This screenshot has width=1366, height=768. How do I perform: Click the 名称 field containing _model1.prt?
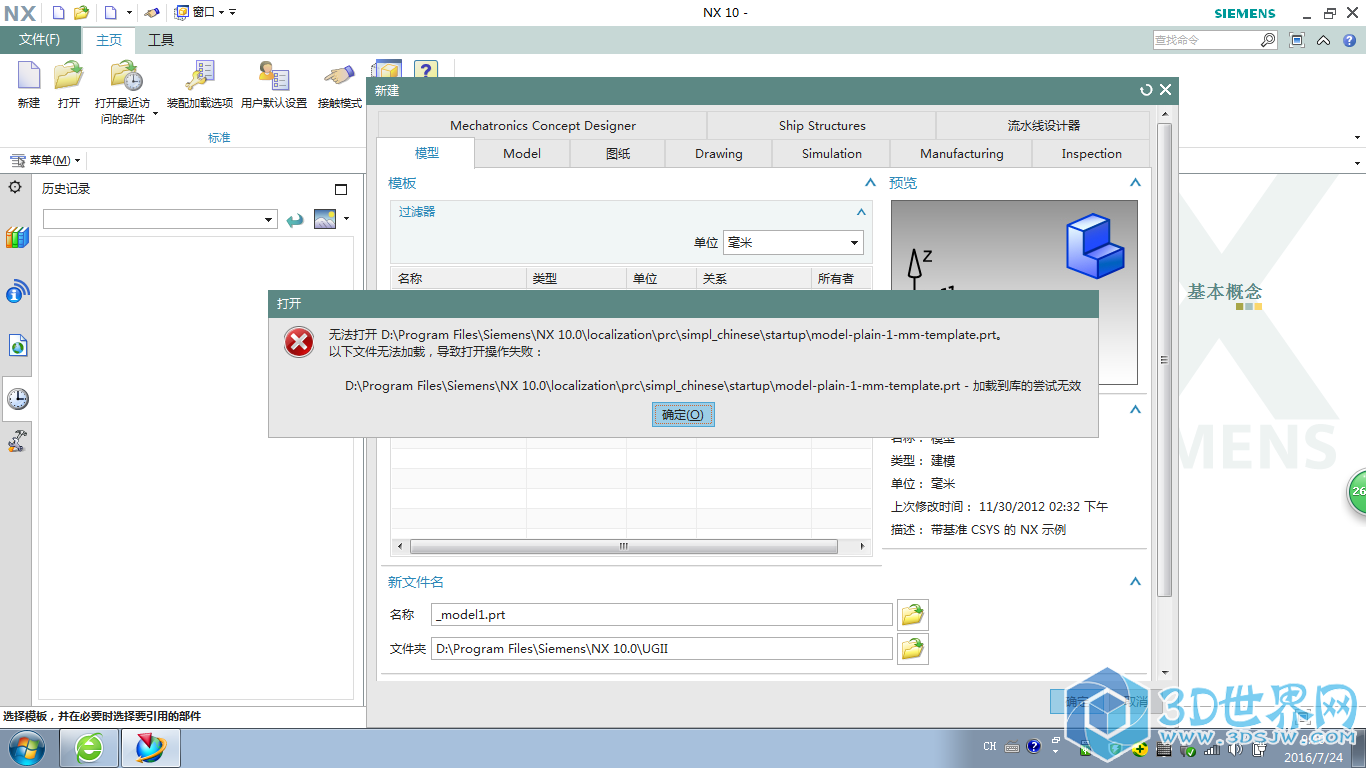(662, 615)
